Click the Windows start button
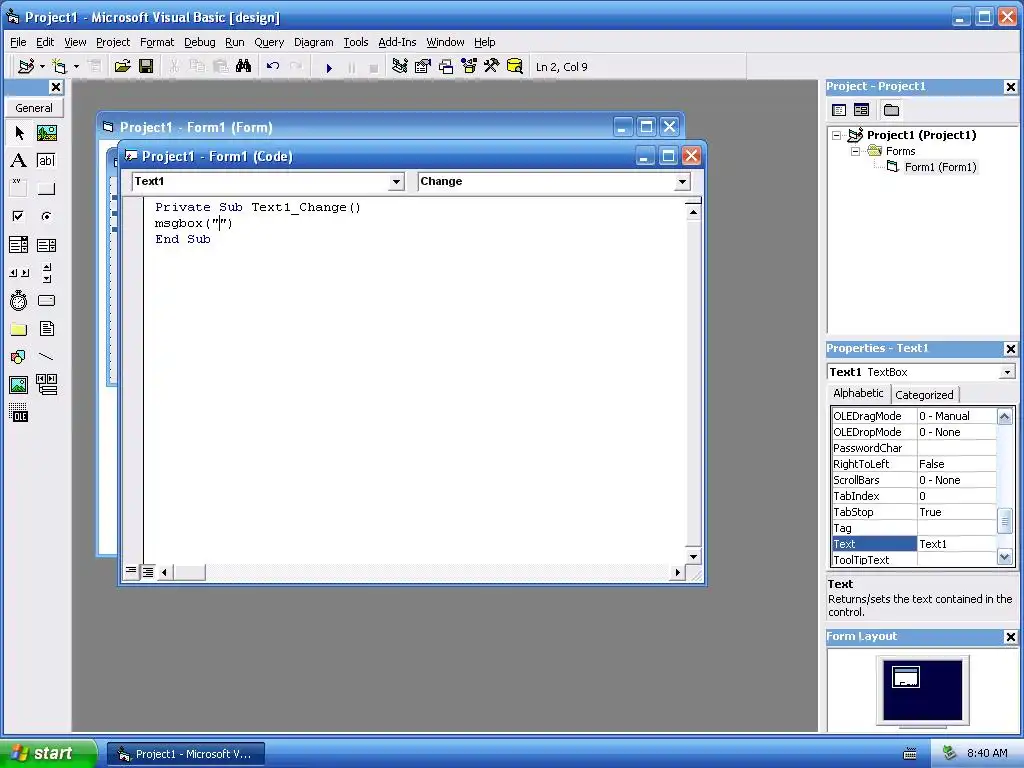The height and width of the screenshot is (768, 1024). point(48,754)
